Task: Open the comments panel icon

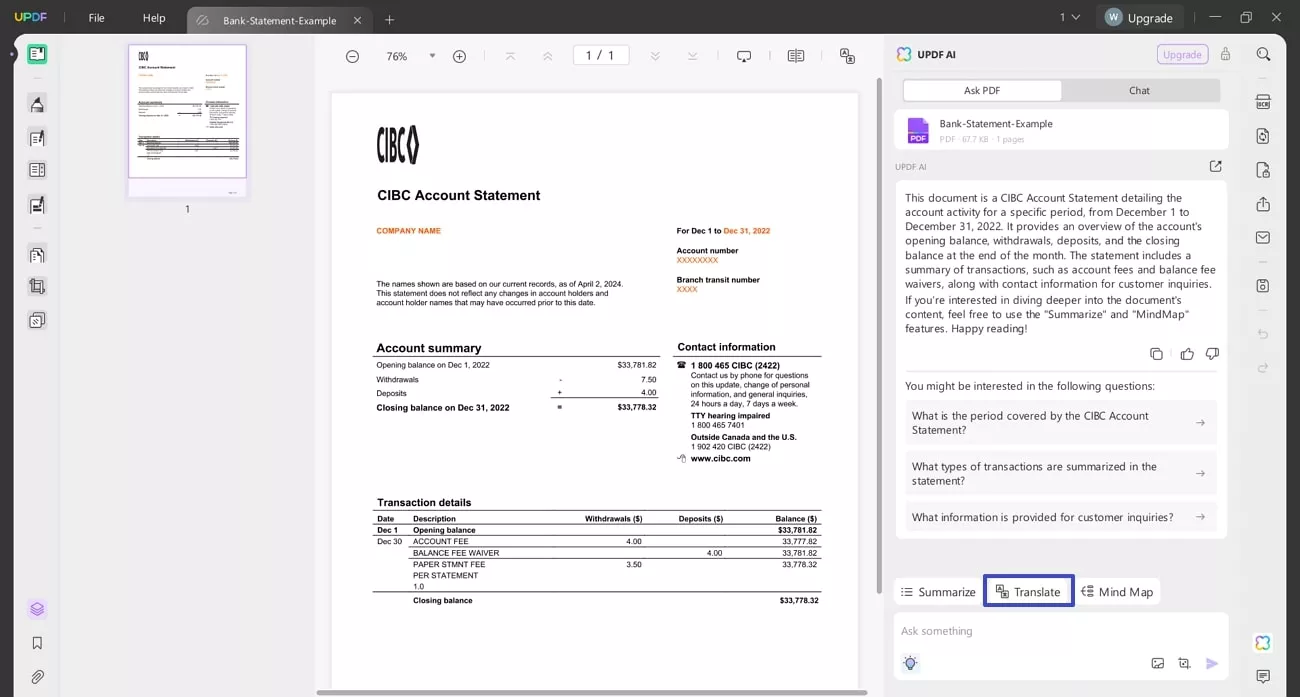Action: tap(1263, 677)
